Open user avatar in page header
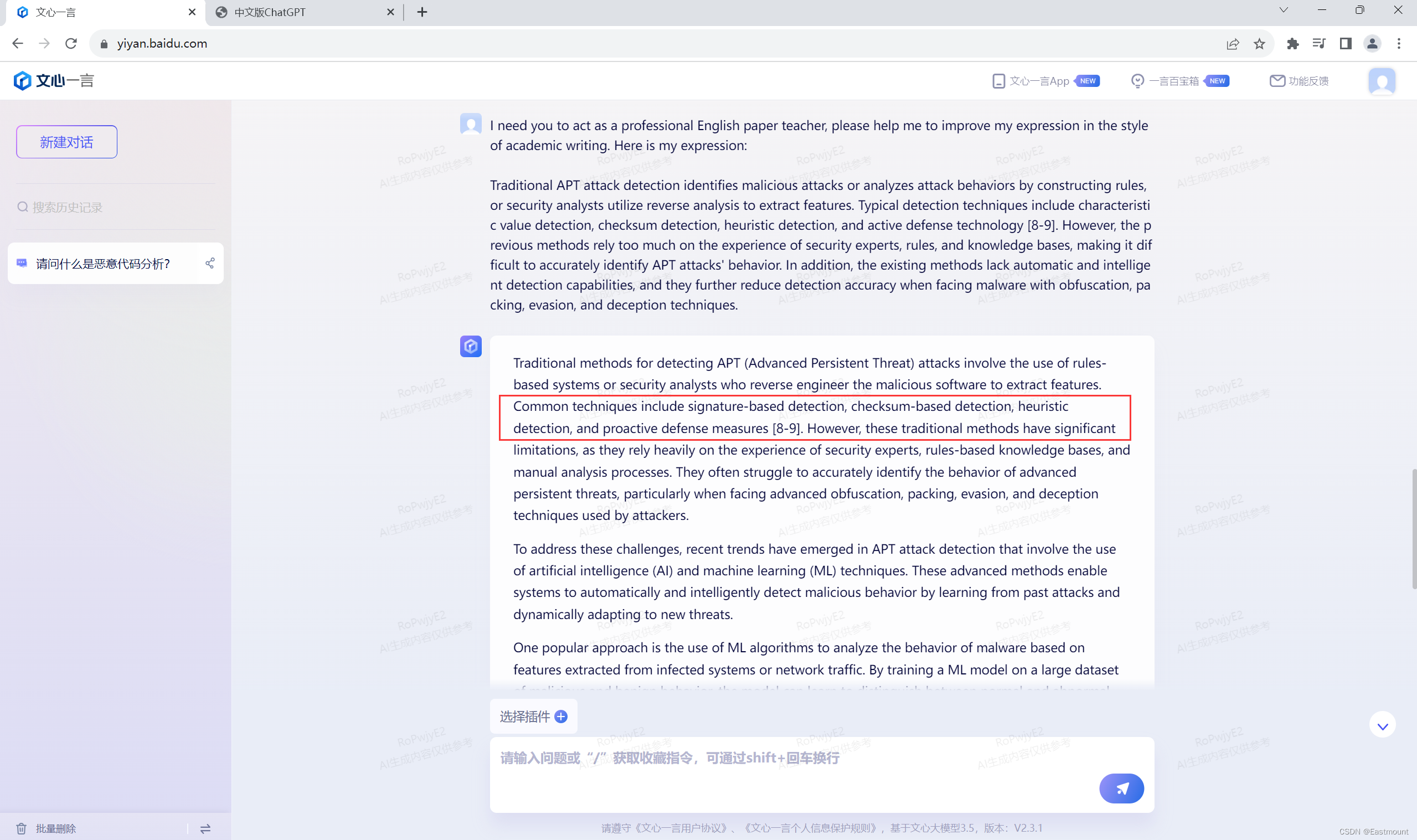Viewport: 1417px width, 840px height. 1382,81
